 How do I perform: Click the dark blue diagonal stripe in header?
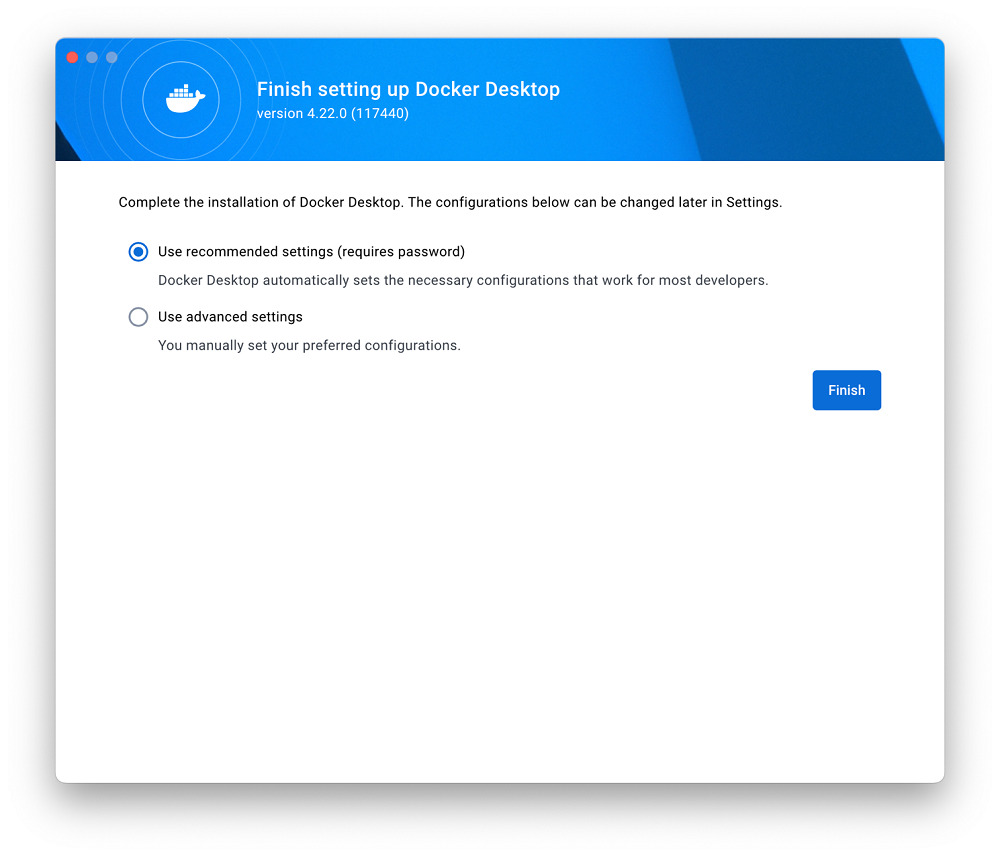point(800,100)
